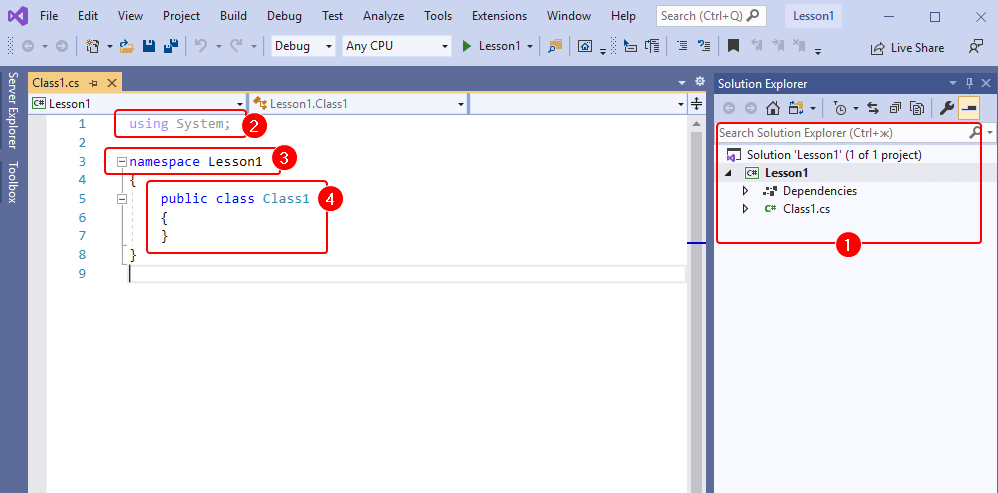
Task: Open the Build menu
Action: pyautogui.click(x=233, y=16)
